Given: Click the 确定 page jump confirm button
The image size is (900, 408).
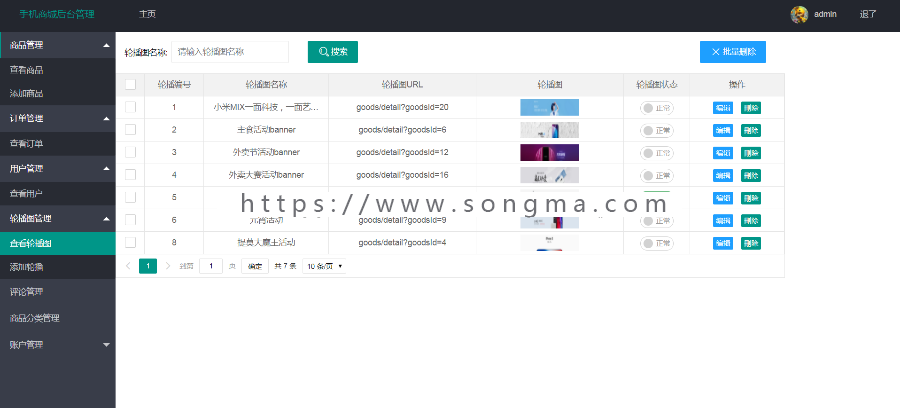Looking at the screenshot, I should (255, 266).
